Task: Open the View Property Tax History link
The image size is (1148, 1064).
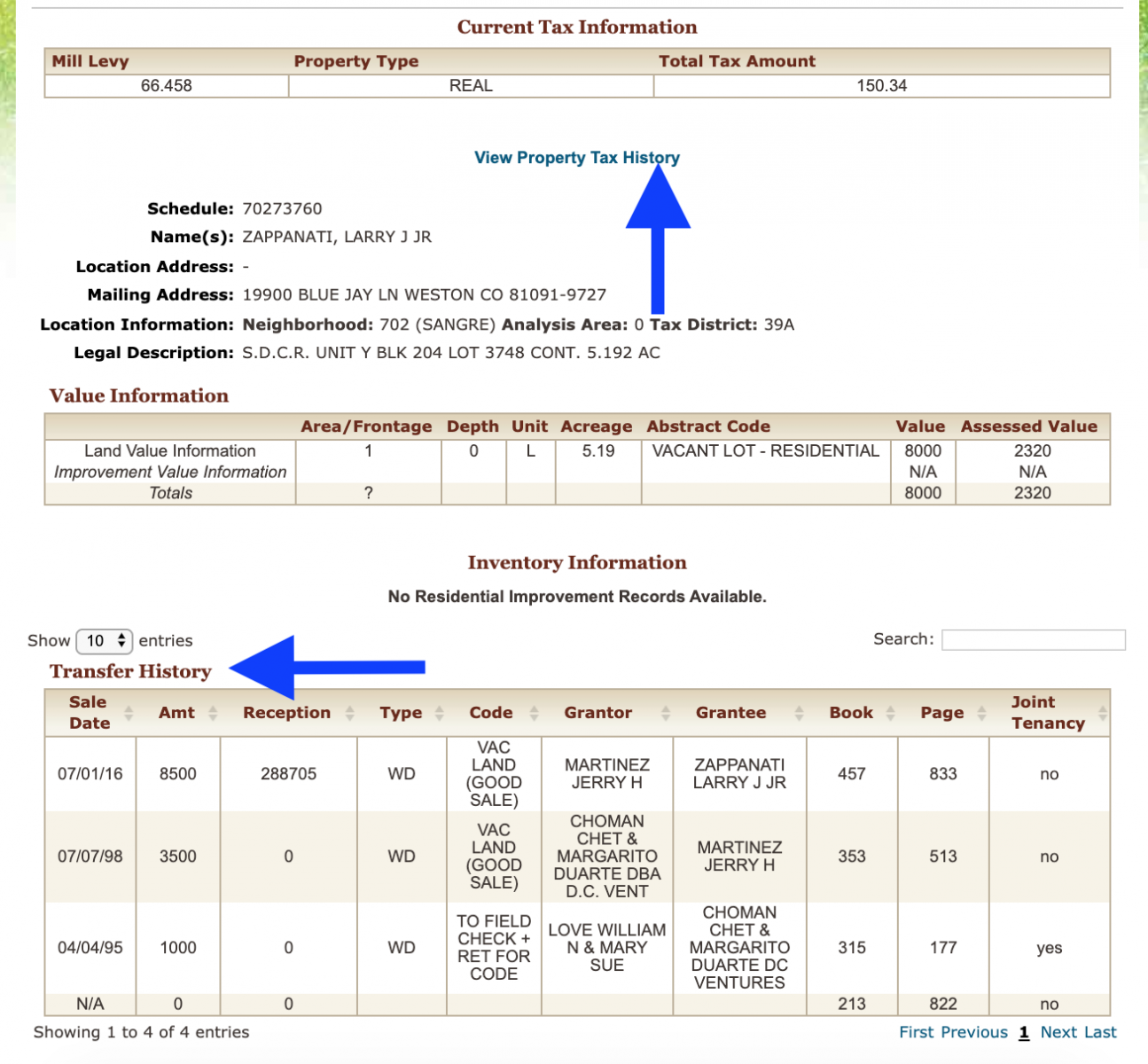Action: [x=576, y=158]
